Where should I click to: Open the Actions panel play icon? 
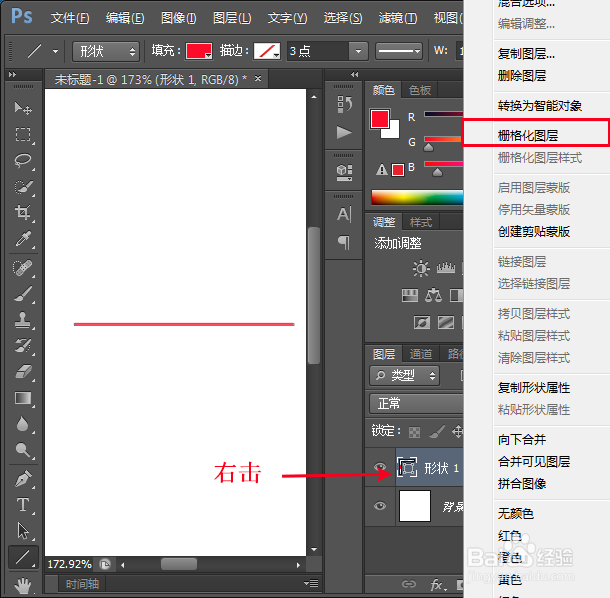pyautogui.click(x=344, y=133)
